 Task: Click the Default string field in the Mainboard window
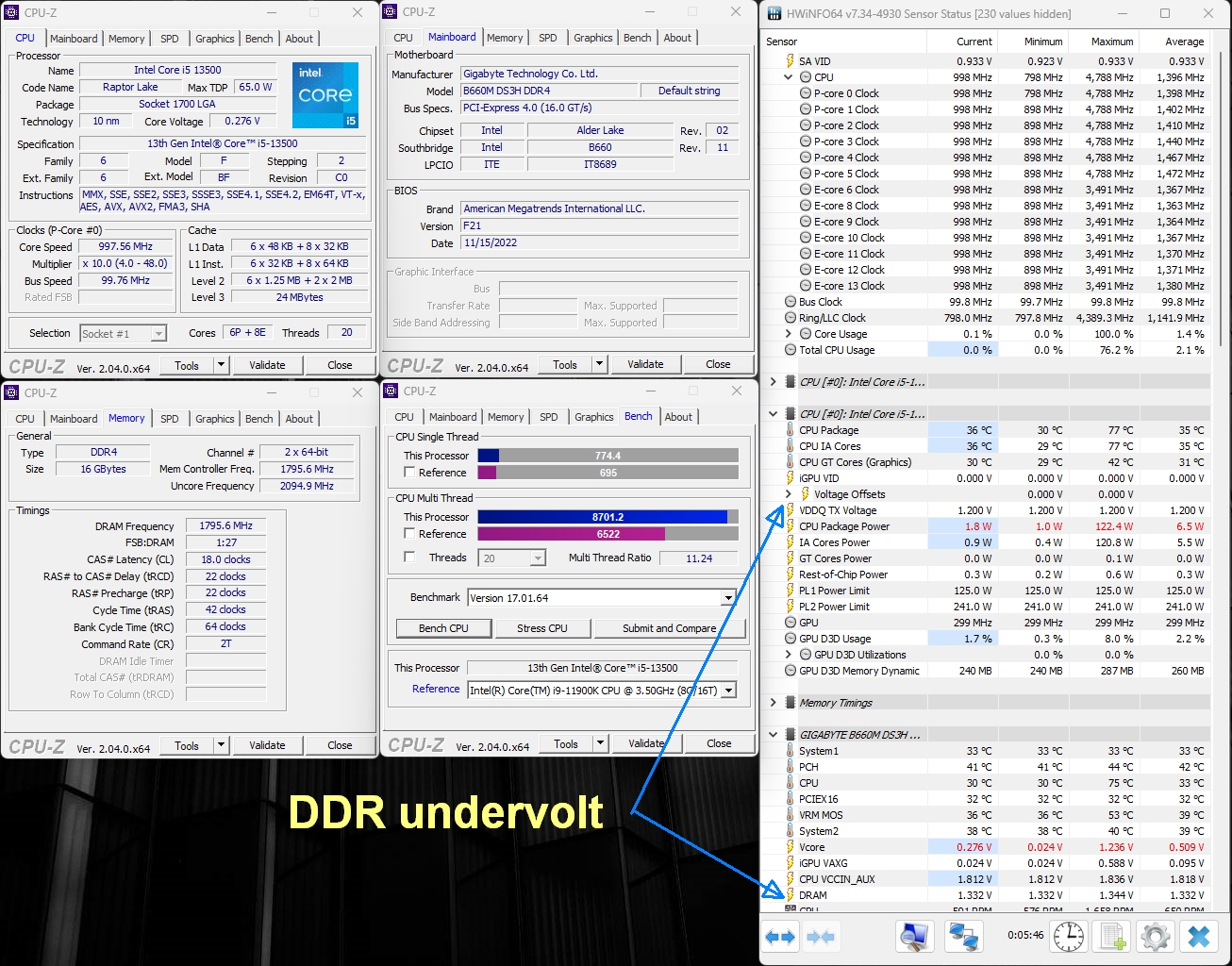(x=689, y=91)
